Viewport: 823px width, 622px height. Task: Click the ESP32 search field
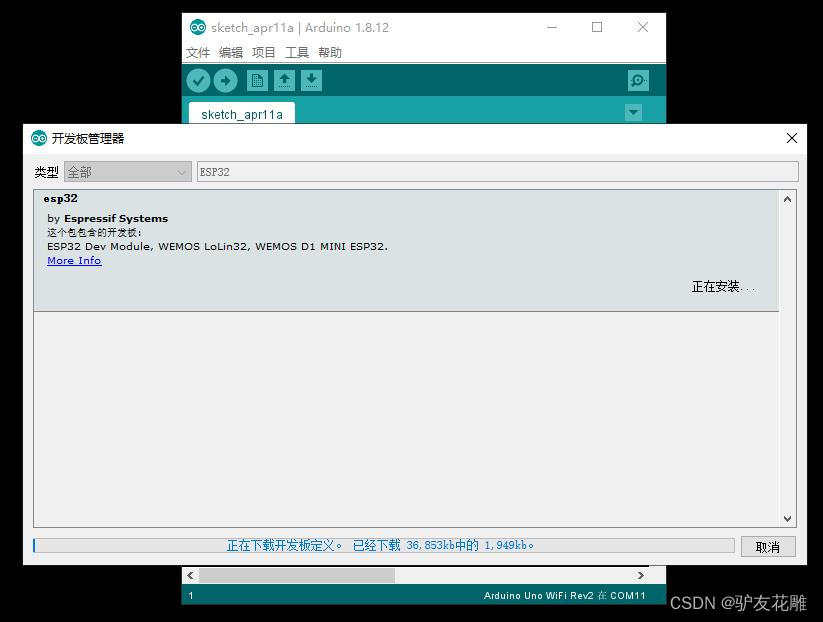click(498, 172)
